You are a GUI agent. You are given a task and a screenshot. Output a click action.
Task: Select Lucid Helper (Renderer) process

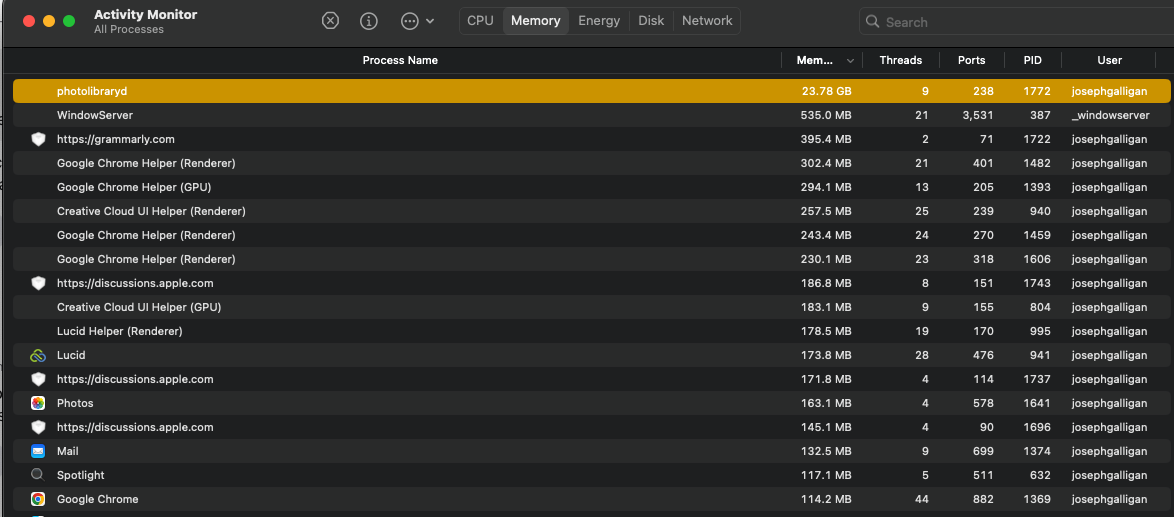(120, 331)
